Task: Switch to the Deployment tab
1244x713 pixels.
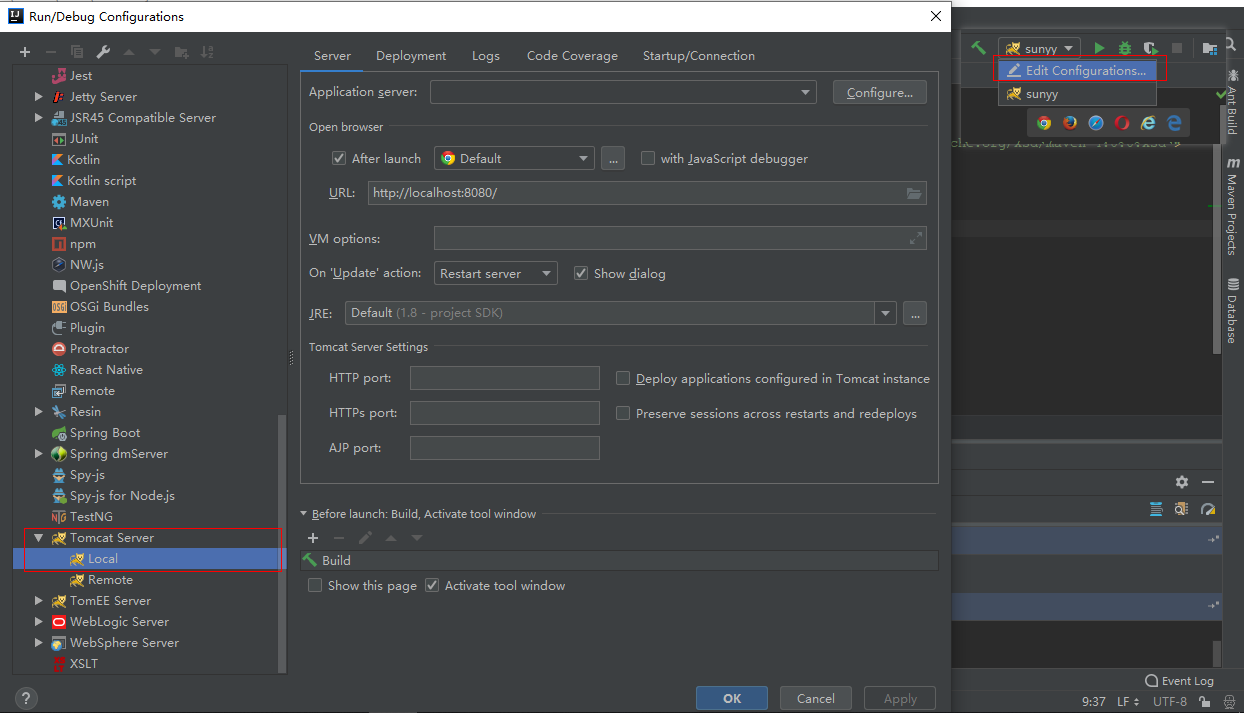Action: (x=411, y=56)
